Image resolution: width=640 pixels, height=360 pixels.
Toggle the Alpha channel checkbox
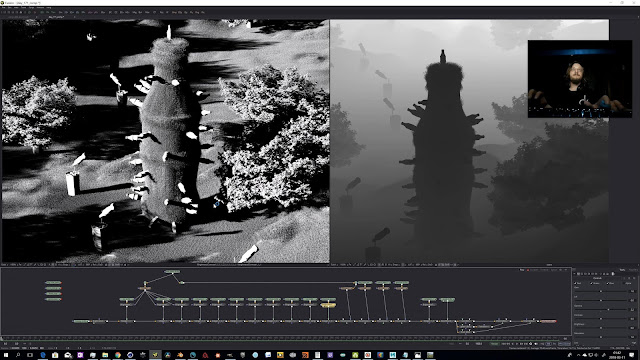[x=624, y=283]
